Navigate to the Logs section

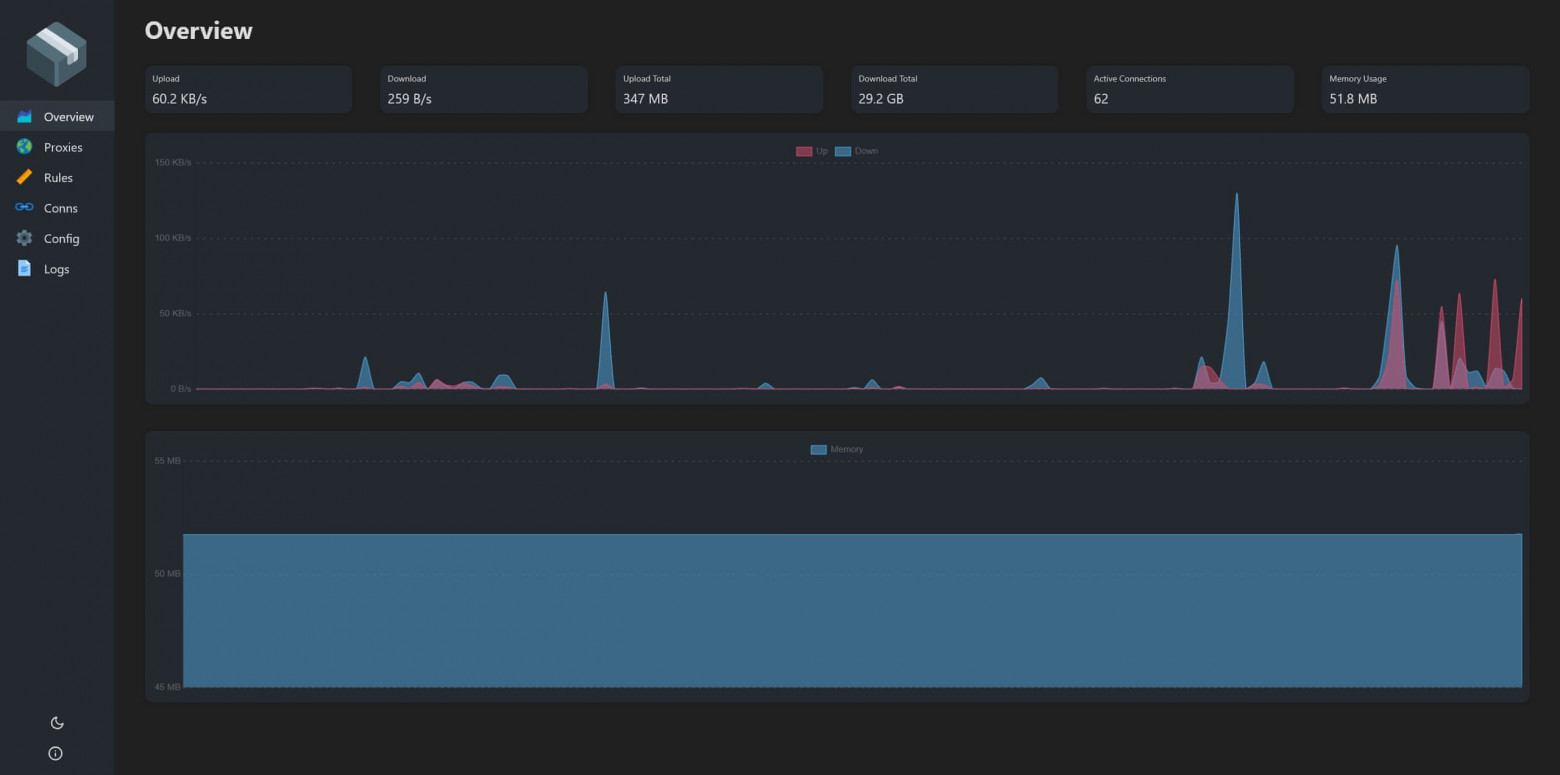56,268
